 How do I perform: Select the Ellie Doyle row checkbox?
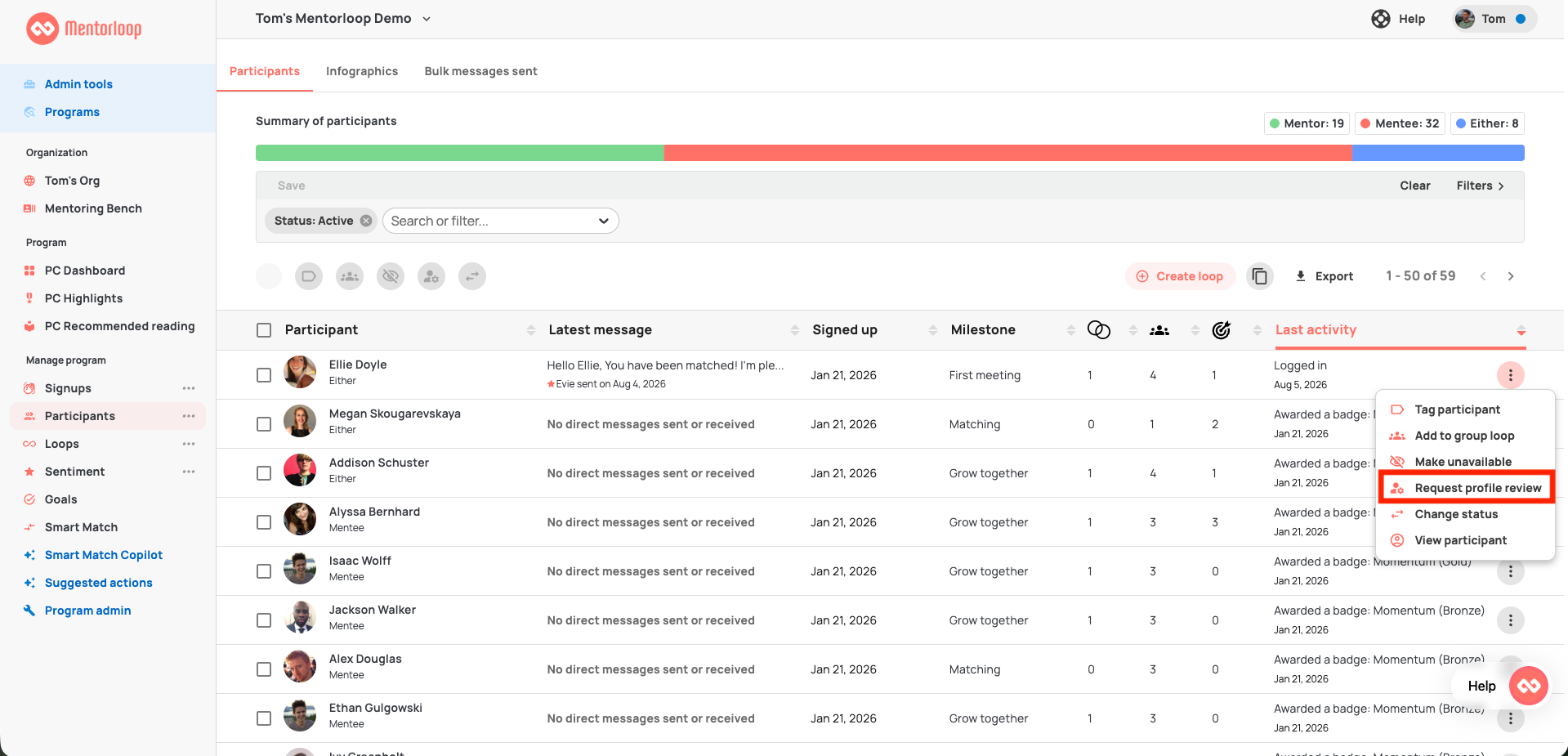point(264,375)
